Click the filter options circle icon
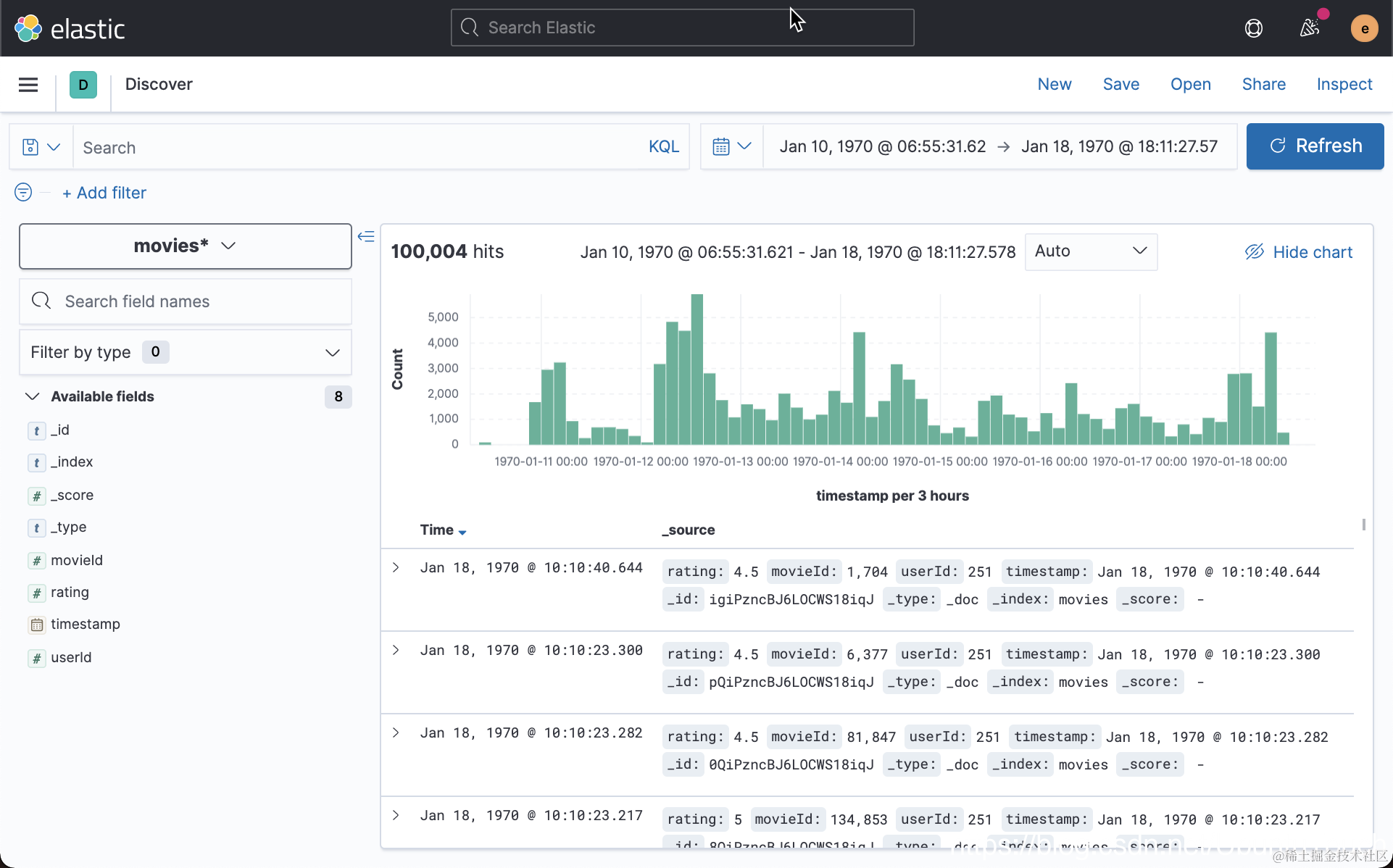The height and width of the screenshot is (868, 1393). [x=23, y=192]
